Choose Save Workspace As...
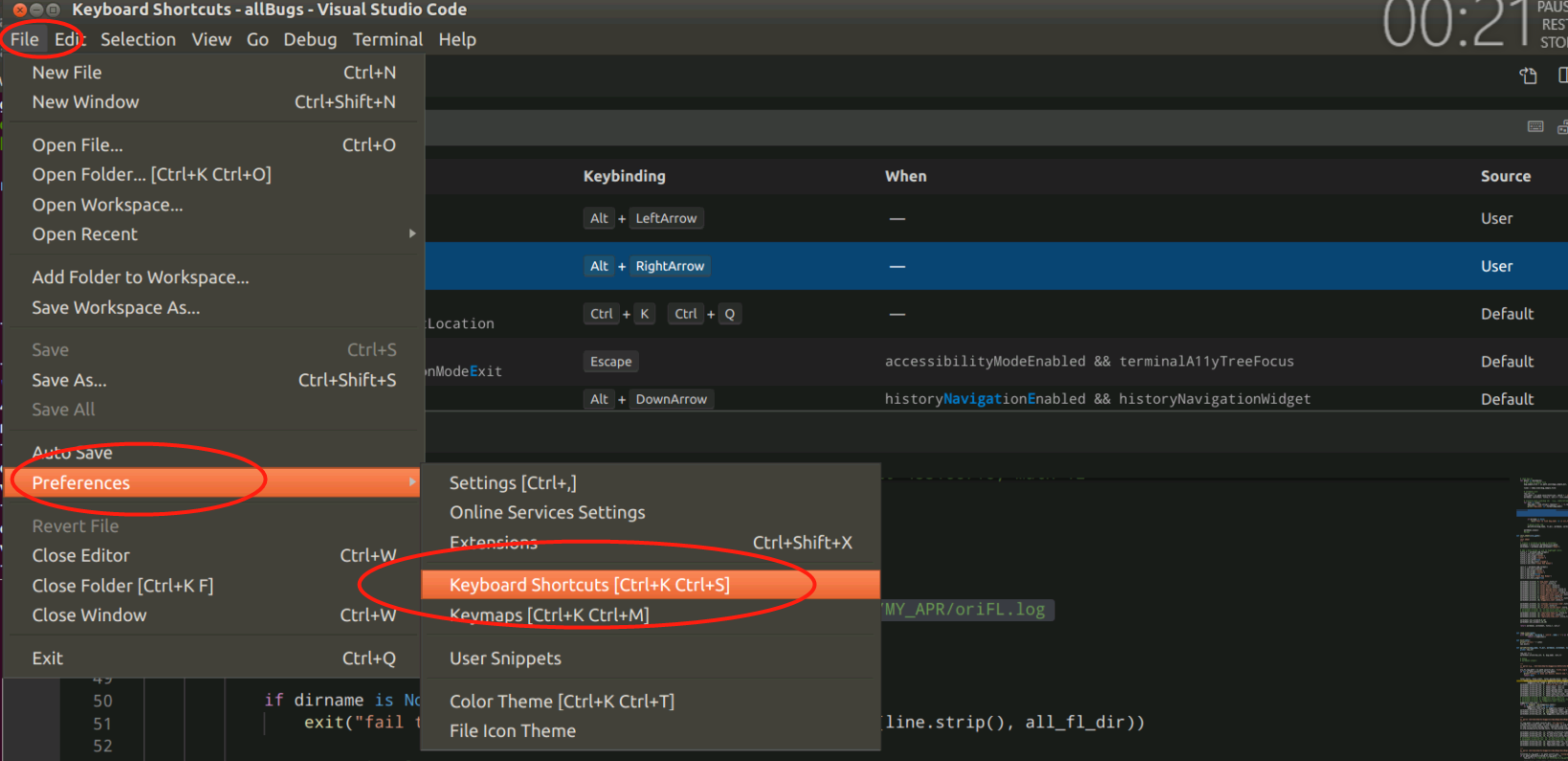 (214, 307)
